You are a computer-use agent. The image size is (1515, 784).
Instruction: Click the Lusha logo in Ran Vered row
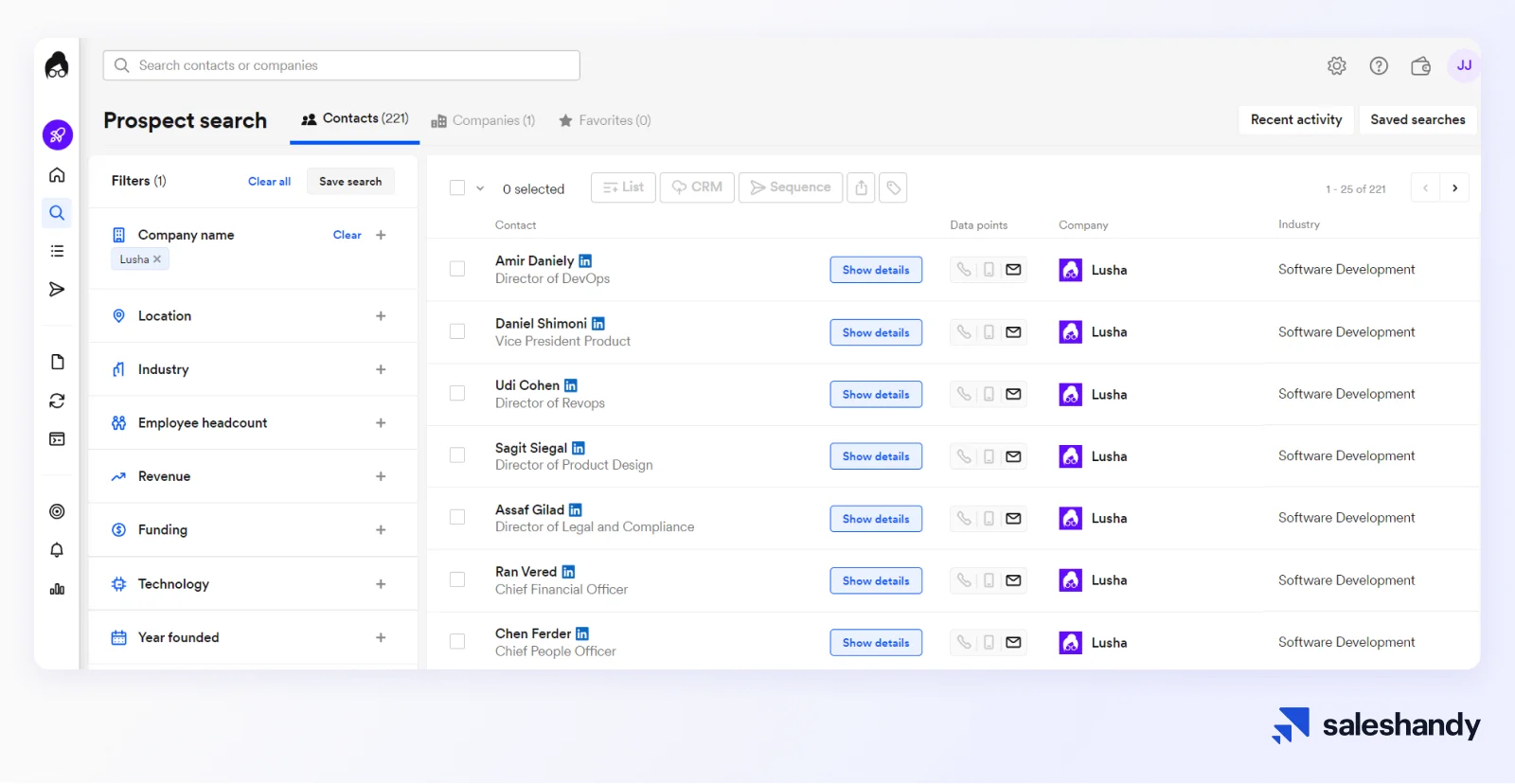pos(1070,580)
